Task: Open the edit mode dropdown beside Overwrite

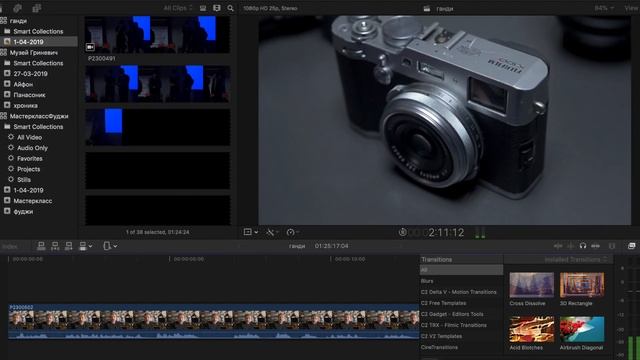Action: point(90,246)
